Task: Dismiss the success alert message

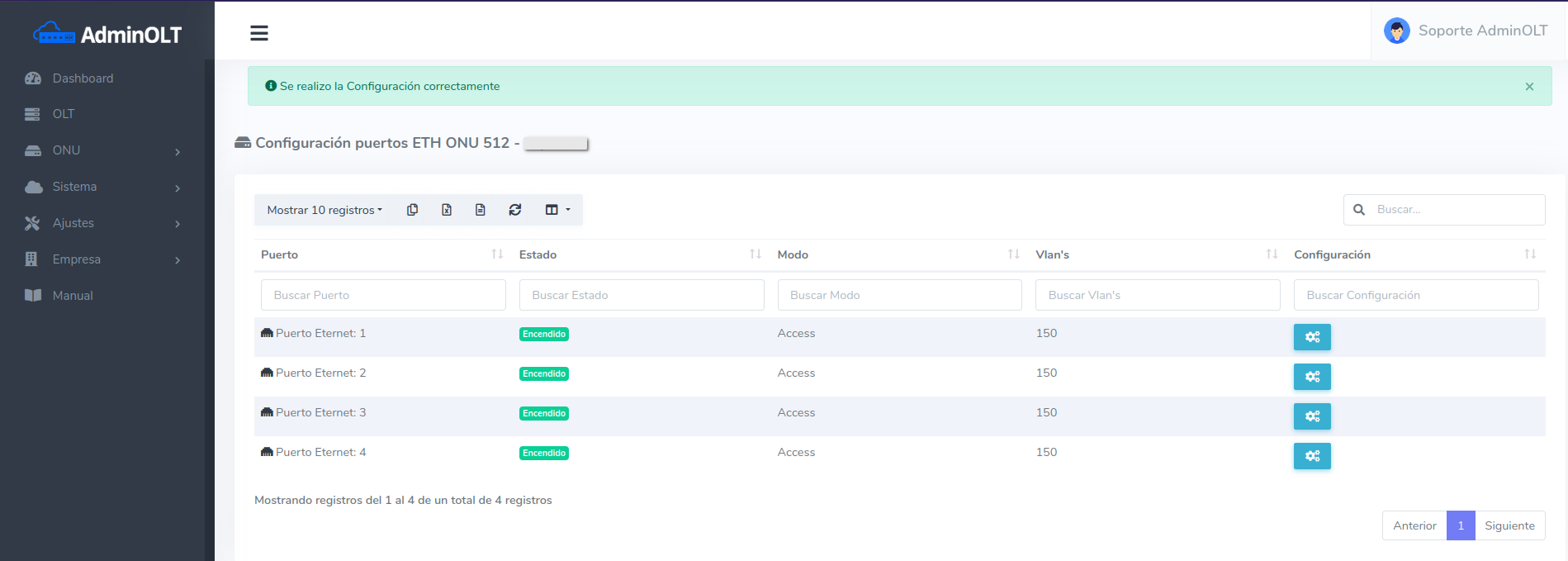Action: [1529, 87]
